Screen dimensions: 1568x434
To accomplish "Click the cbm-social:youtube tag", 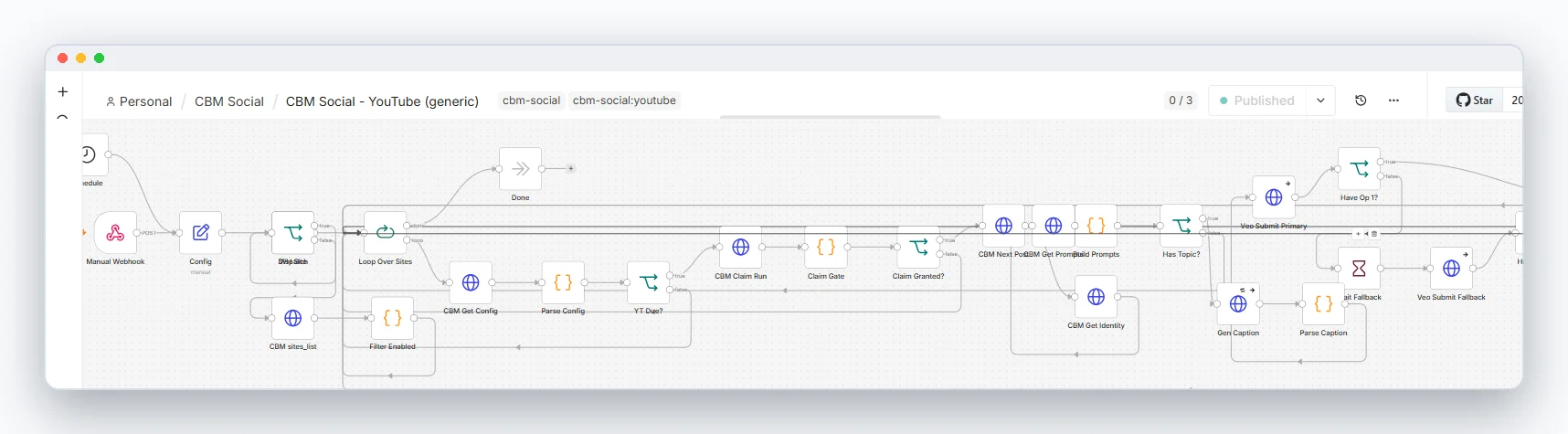I will [x=624, y=101].
